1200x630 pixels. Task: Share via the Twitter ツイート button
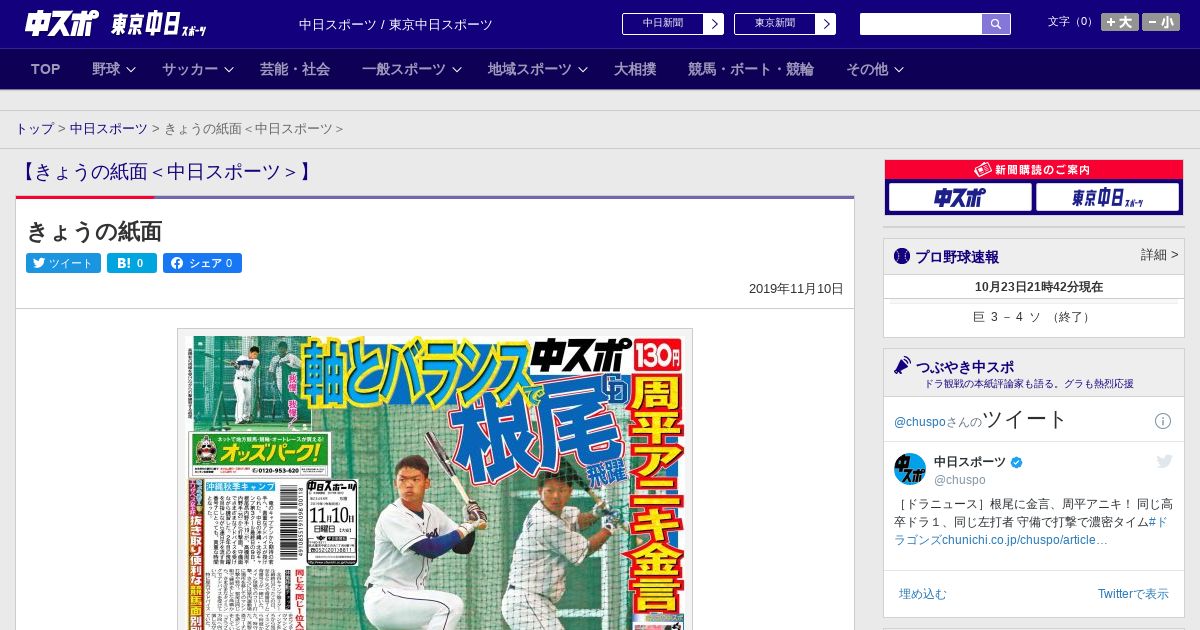(x=63, y=263)
